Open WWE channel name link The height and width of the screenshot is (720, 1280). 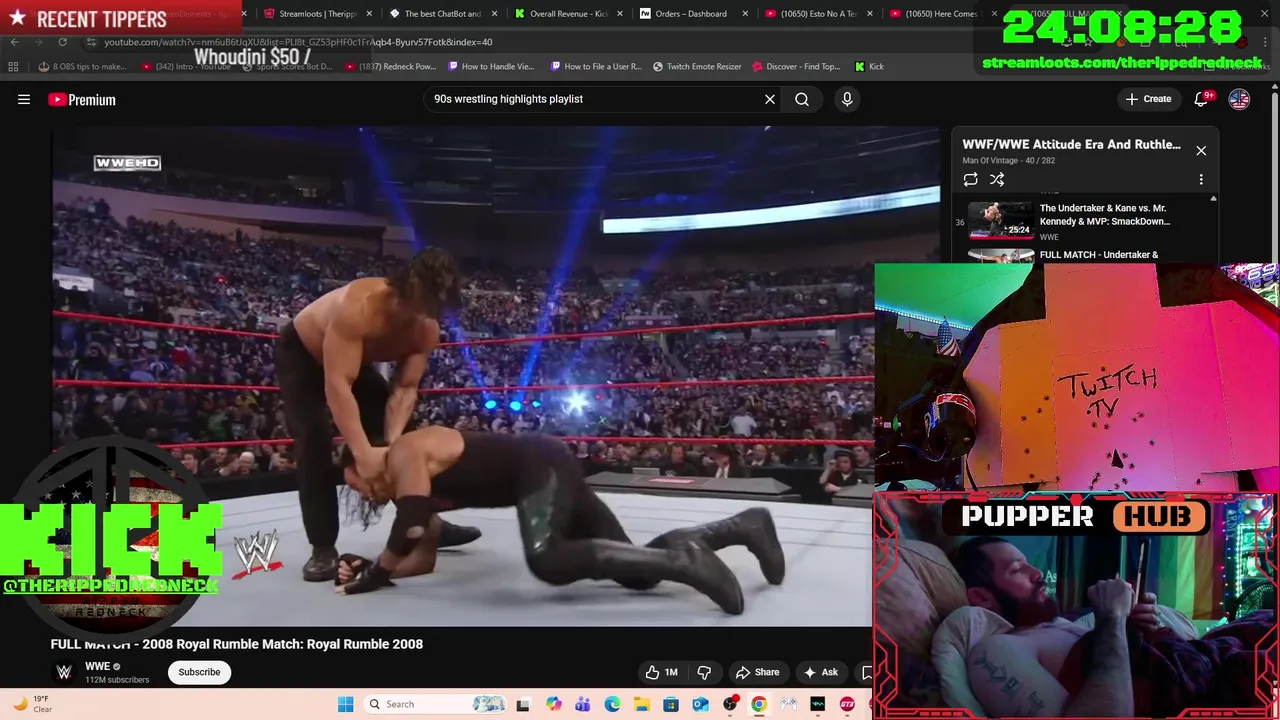(97, 666)
